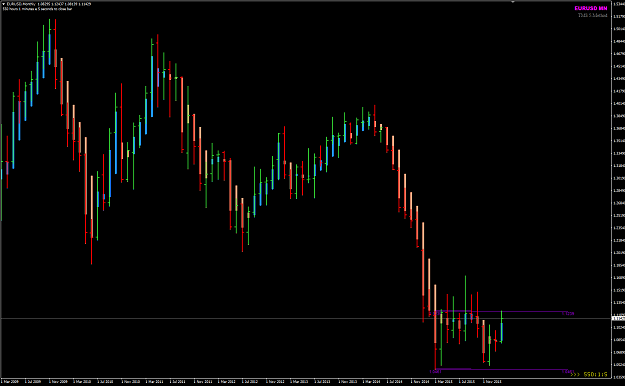The width and height of the screenshot is (625, 386).
Task: Click the current price label on the price scale
Action: point(618,318)
